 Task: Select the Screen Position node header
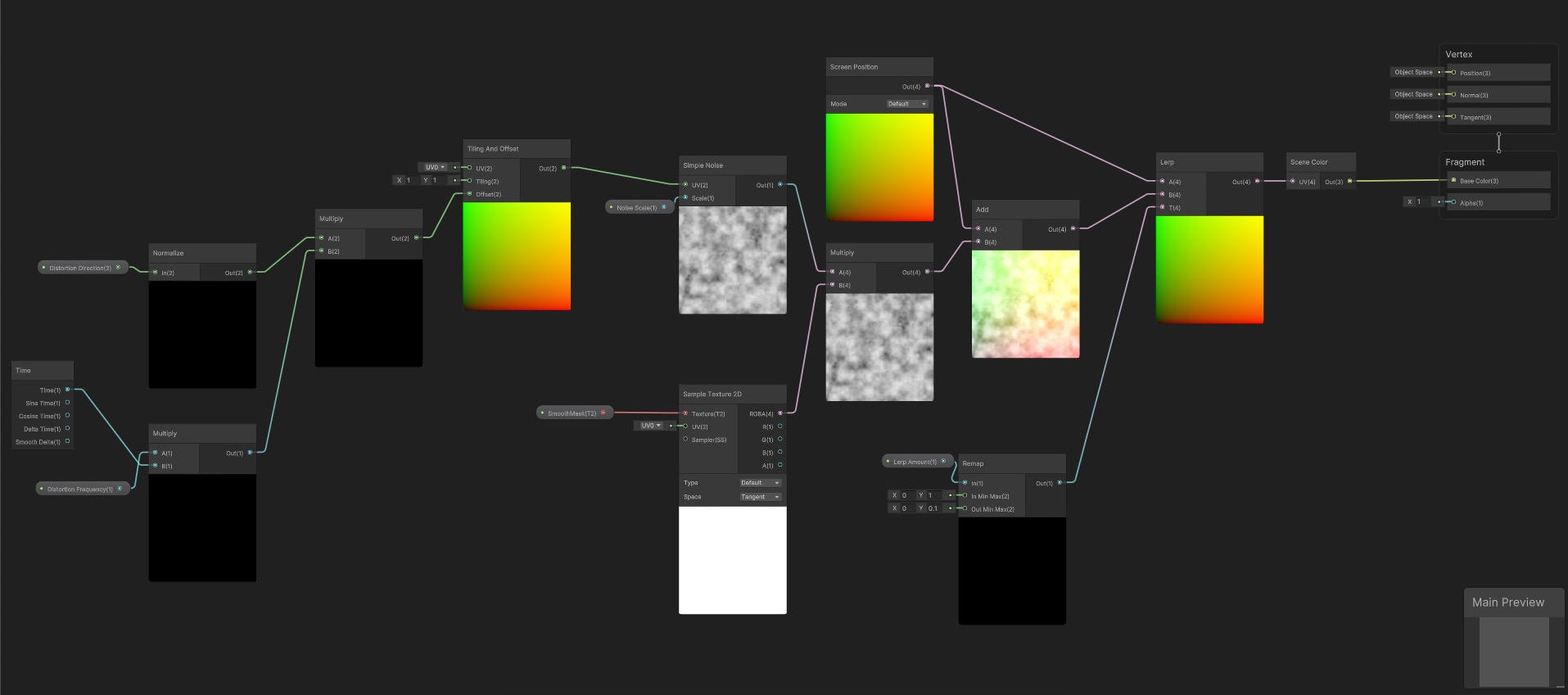[879, 67]
